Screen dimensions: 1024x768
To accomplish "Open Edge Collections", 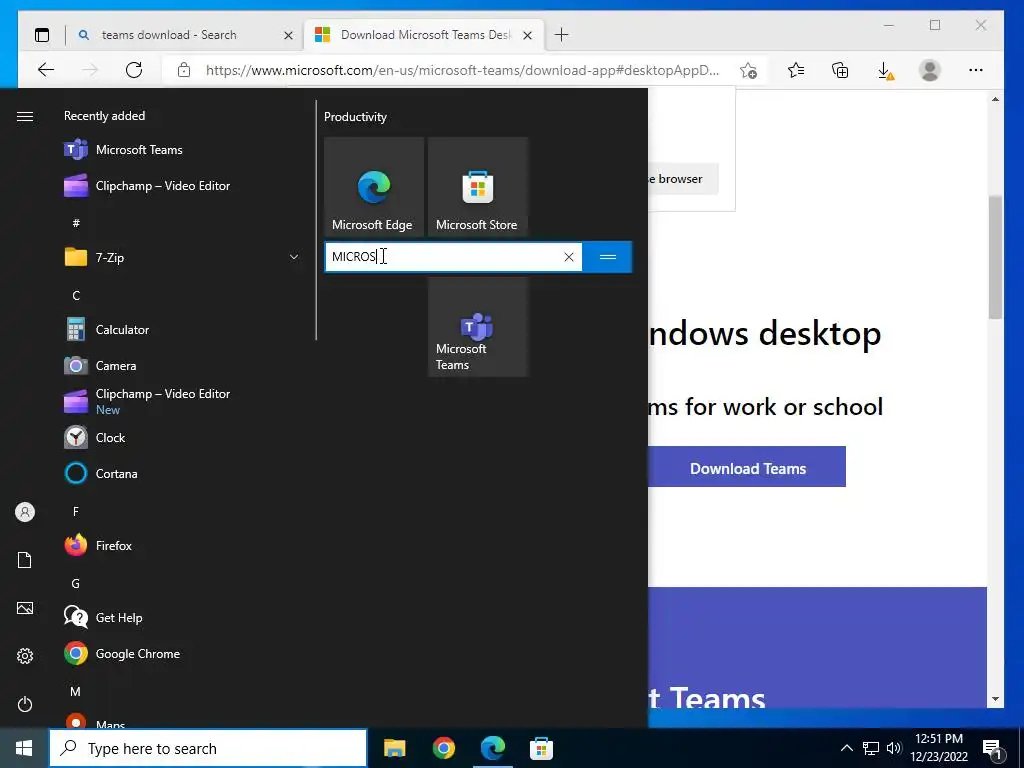I will pyautogui.click(x=840, y=70).
